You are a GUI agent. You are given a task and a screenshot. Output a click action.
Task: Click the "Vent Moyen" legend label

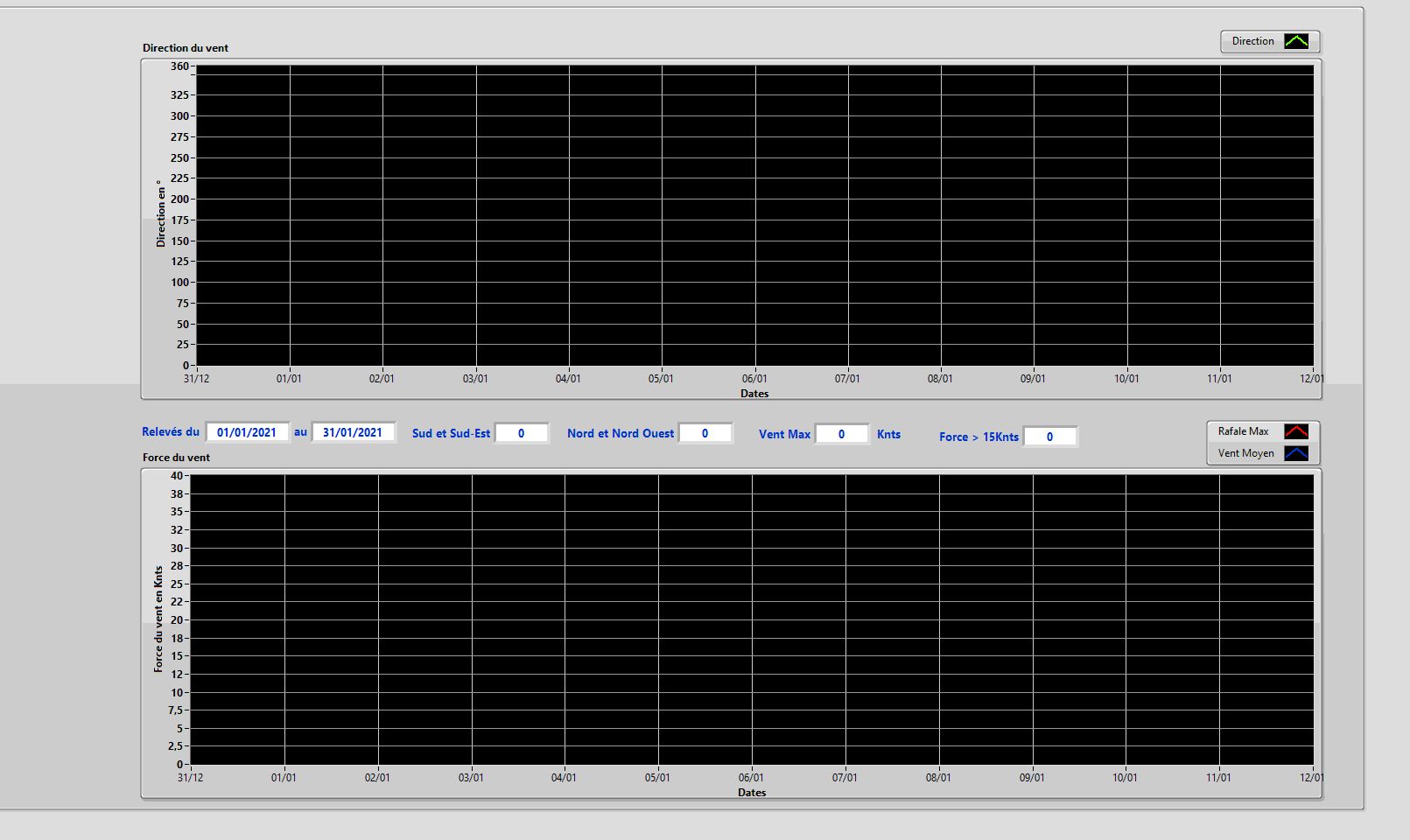(x=1245, y=453)
